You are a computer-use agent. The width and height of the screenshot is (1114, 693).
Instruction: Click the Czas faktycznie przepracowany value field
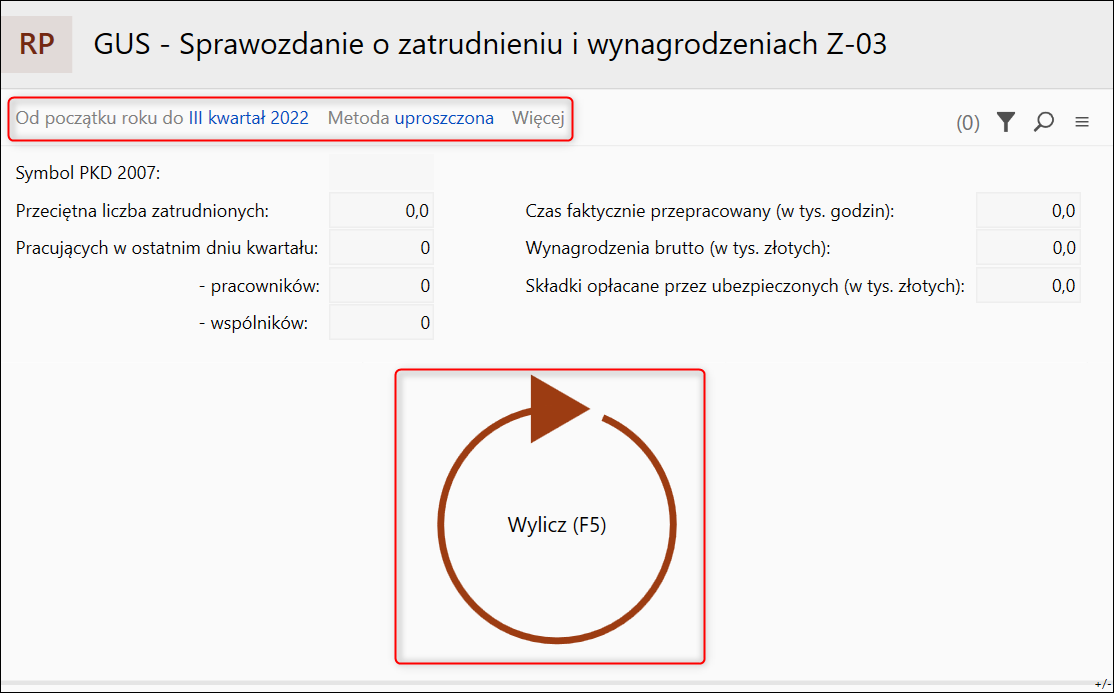[x=1028, y=210]
